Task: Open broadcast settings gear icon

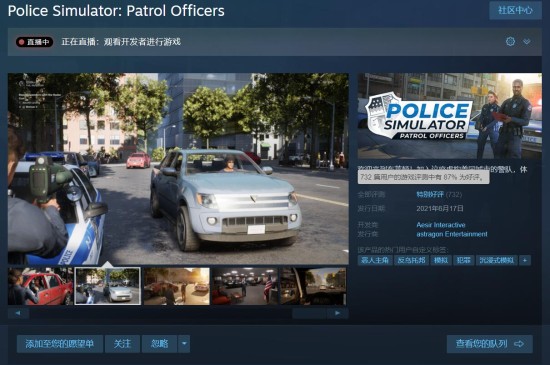Action: pyautogui.click(x=510, y=42)
